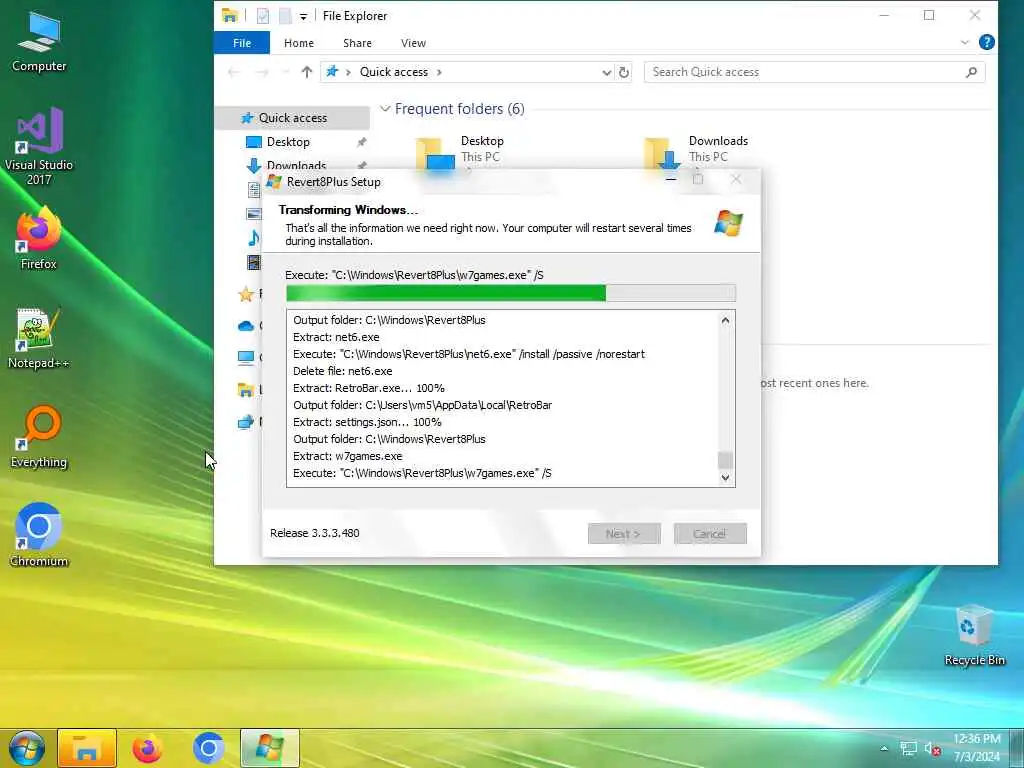Open the Desktop frequent folder
This screenshot has height=768, width=1024.
(460, 152)
